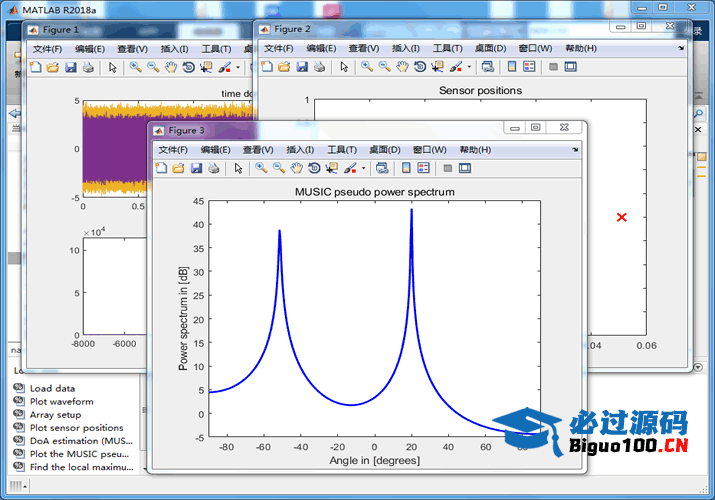Image resolution: width=715 pixels, height=500 pixels.
Task: Click DoA estimation (MUS... section entry
Action: point(81,441)
